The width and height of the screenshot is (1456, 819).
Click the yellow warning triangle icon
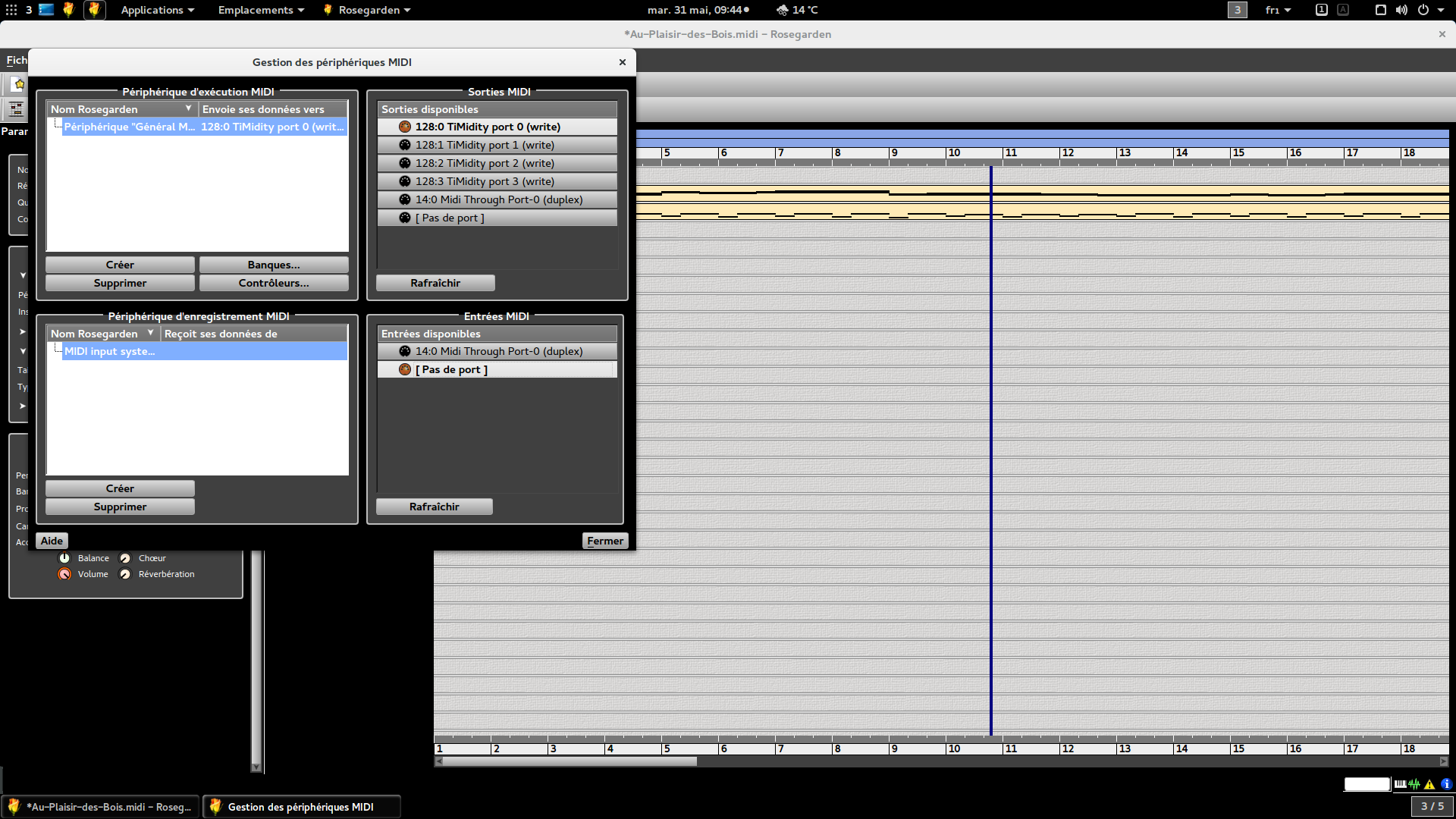pyautogui.click(x=1429, y=784)
